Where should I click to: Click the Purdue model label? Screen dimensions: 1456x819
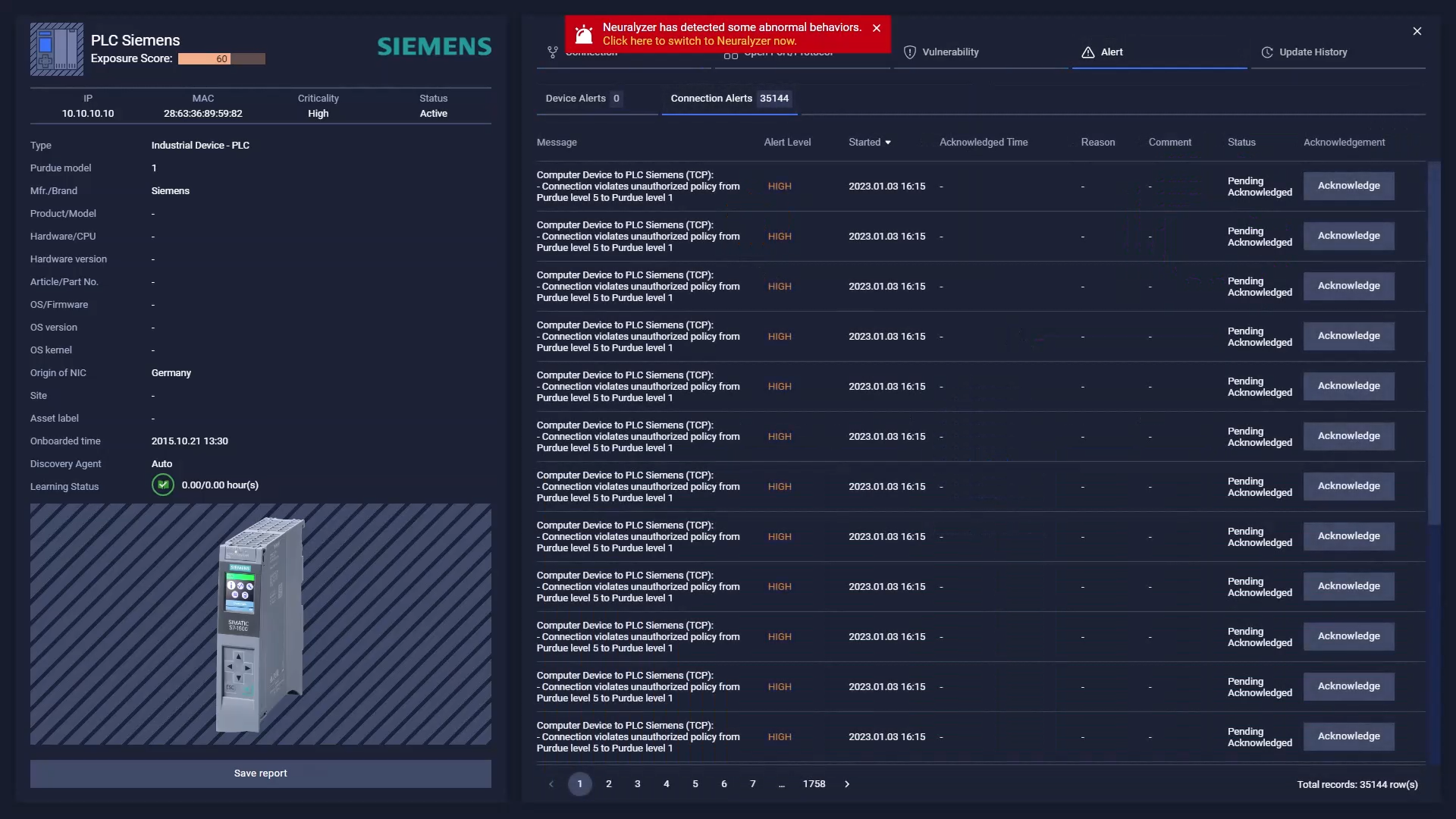click(x=61, y=168)
